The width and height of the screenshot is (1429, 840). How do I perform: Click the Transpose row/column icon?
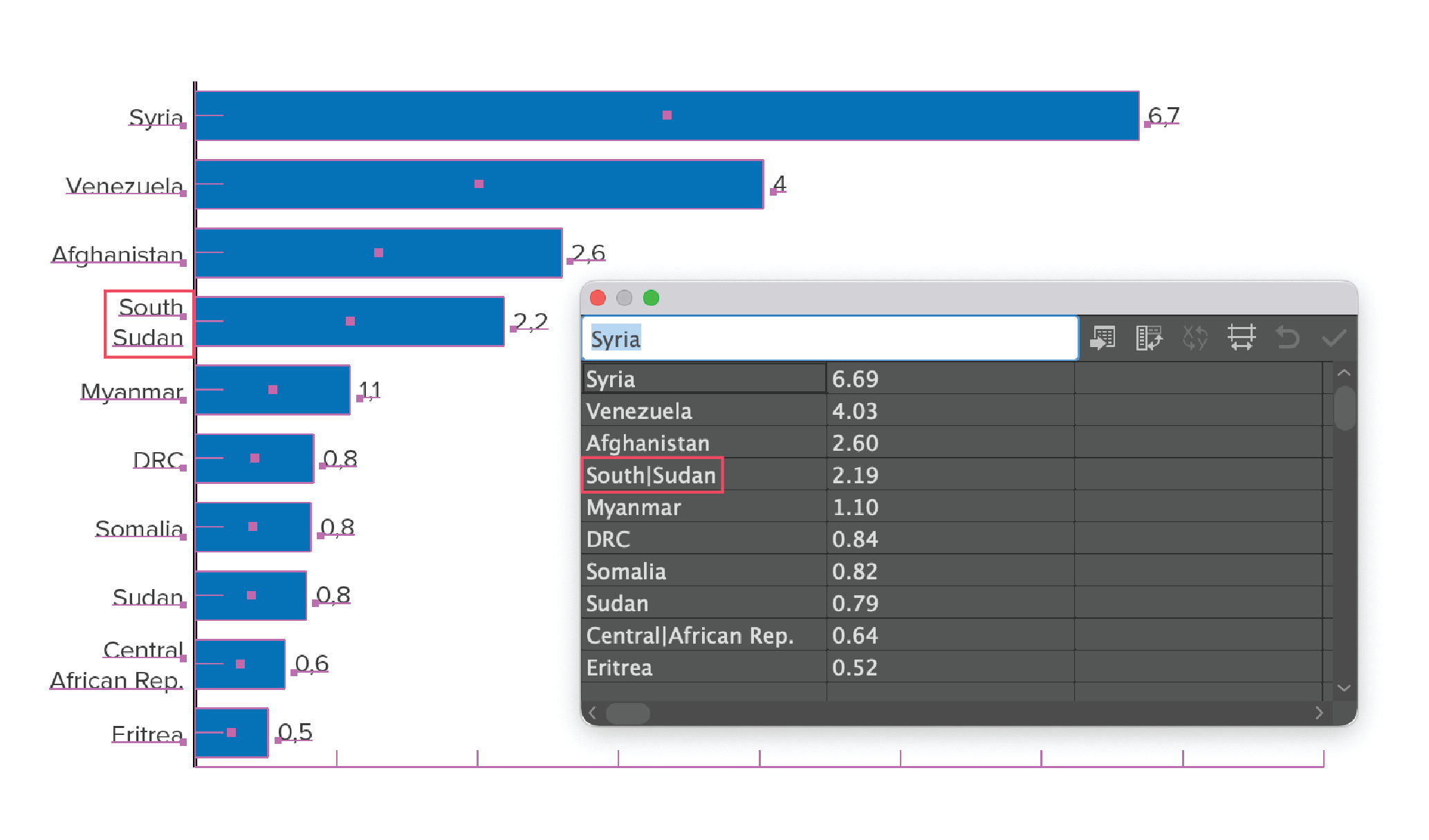[x=1149, y=338]
